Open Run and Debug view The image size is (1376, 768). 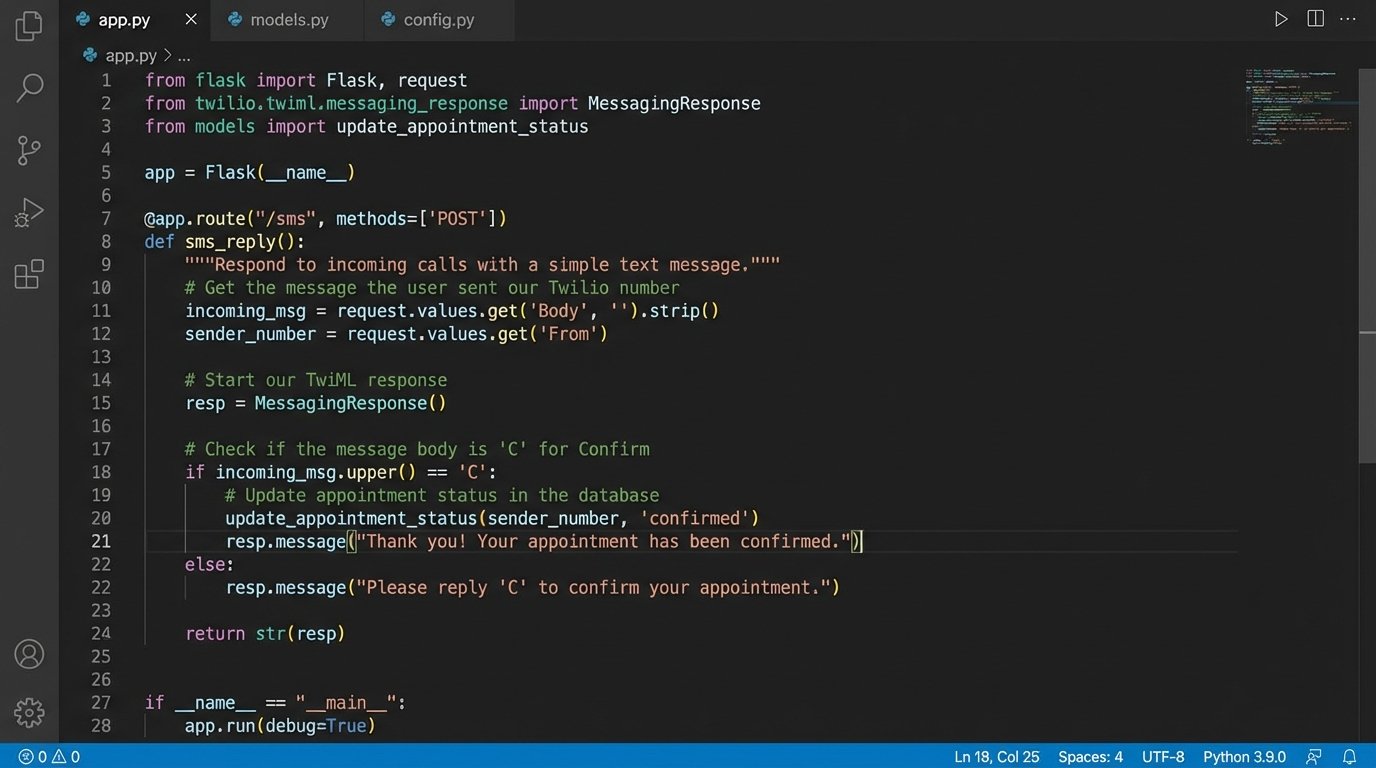tap(29, 212)
